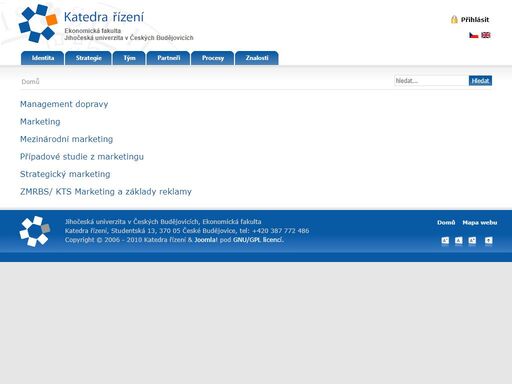The image size is (512, 384).
Task: Click the plain A font-size icon in the footer
Action: click(459, 241)
